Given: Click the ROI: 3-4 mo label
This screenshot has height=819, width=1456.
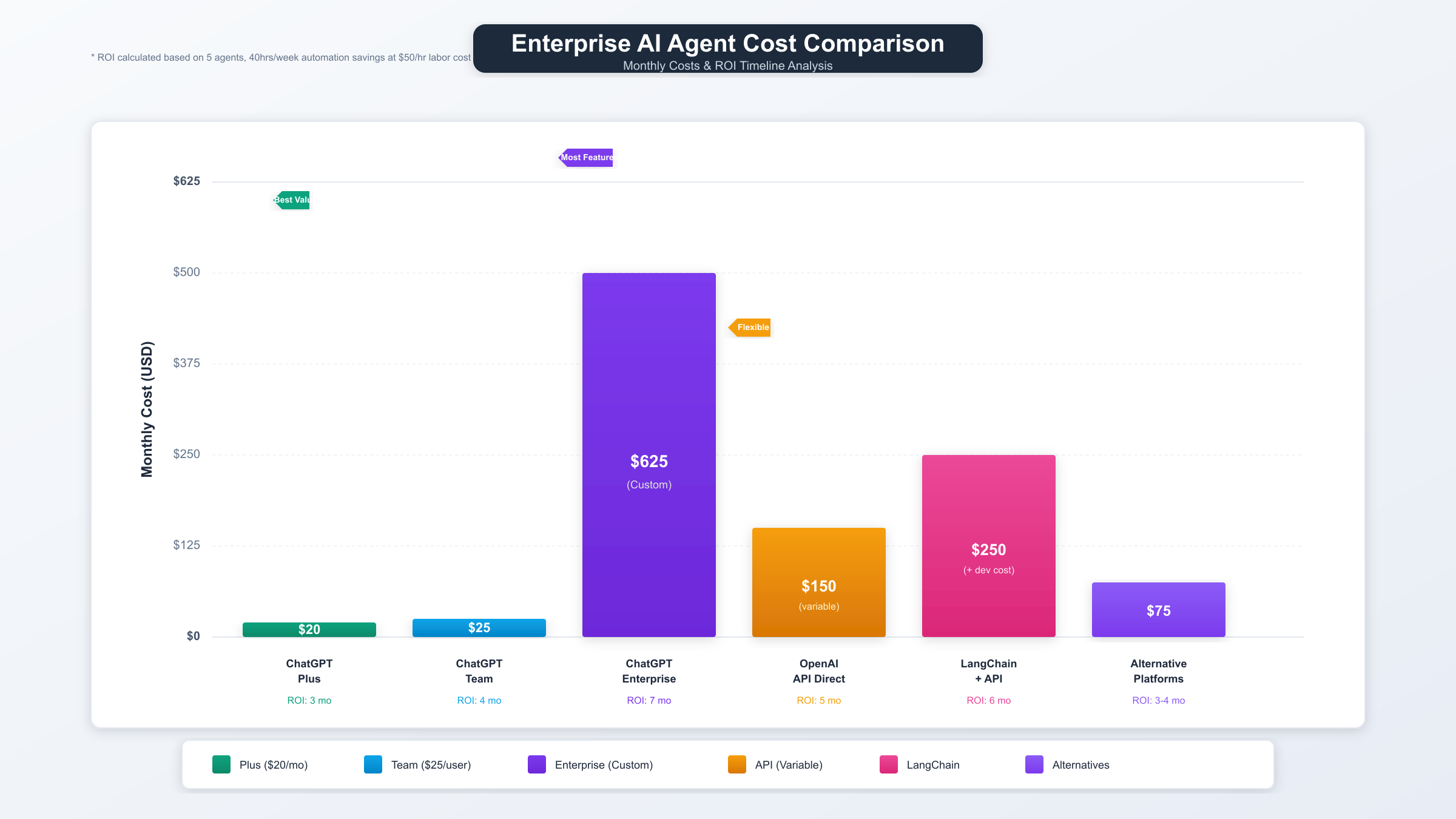Looking at the screenshot, I should pos(1159,701).
